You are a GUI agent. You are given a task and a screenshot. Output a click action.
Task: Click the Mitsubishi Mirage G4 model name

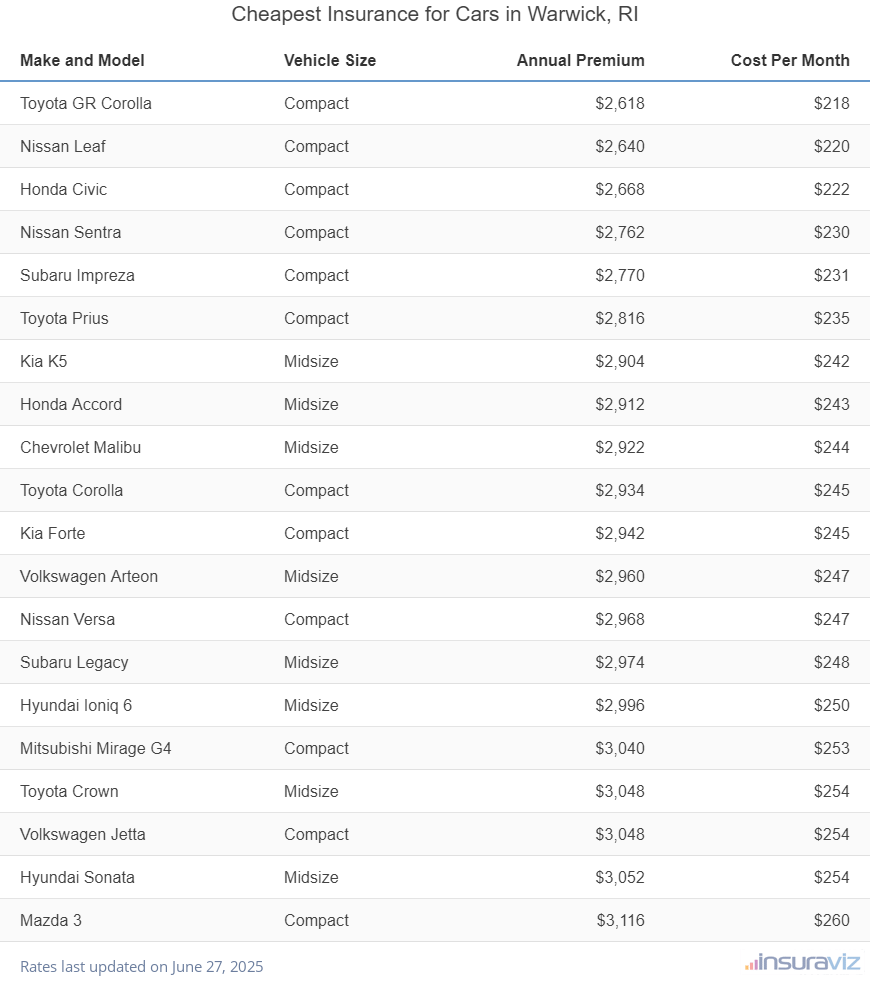[x=96, y=748]
